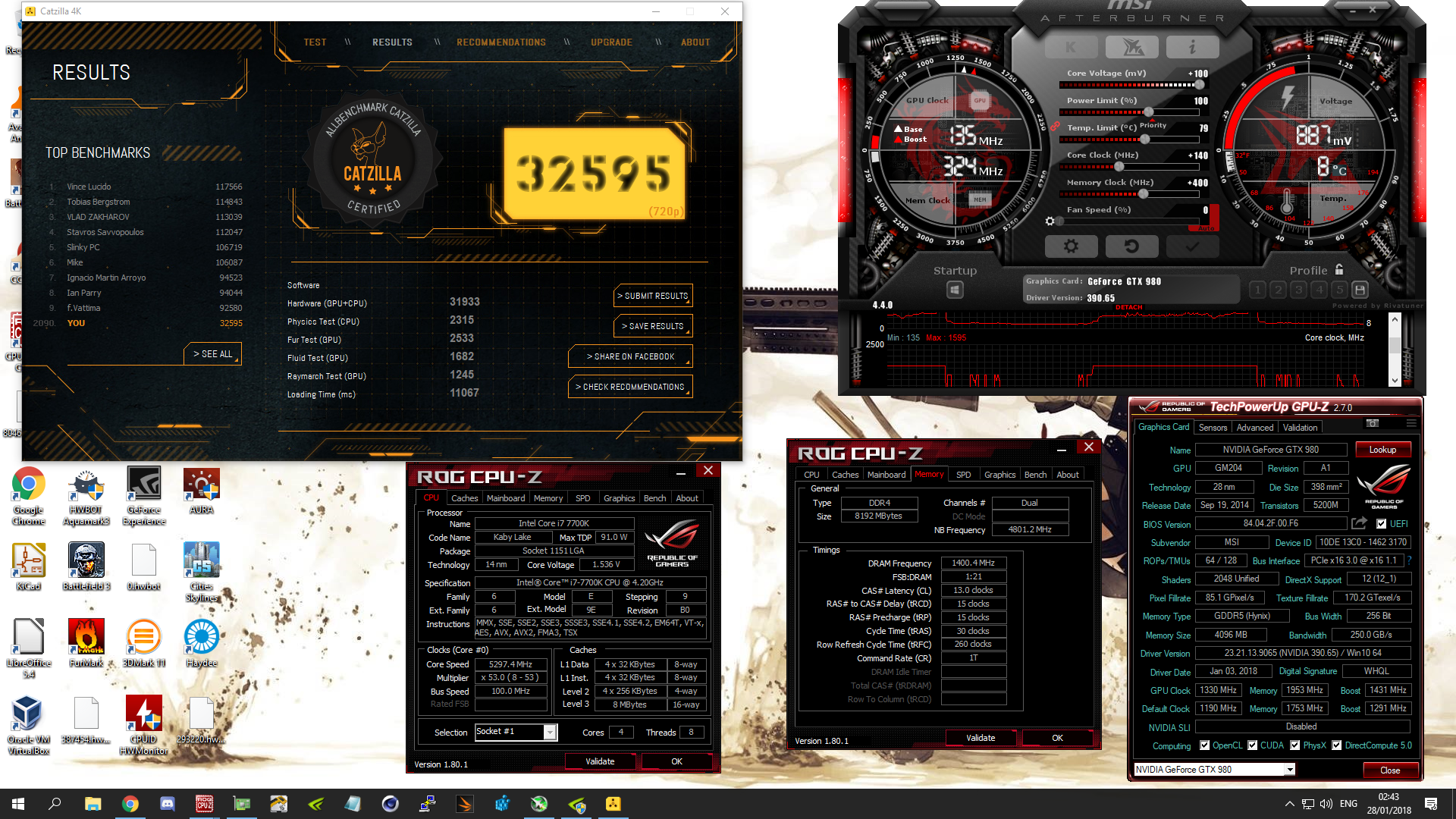Open Google Chrome desktop shortcut
Image resolution: width=1456 pixels, height=819 pixels.
28,496
